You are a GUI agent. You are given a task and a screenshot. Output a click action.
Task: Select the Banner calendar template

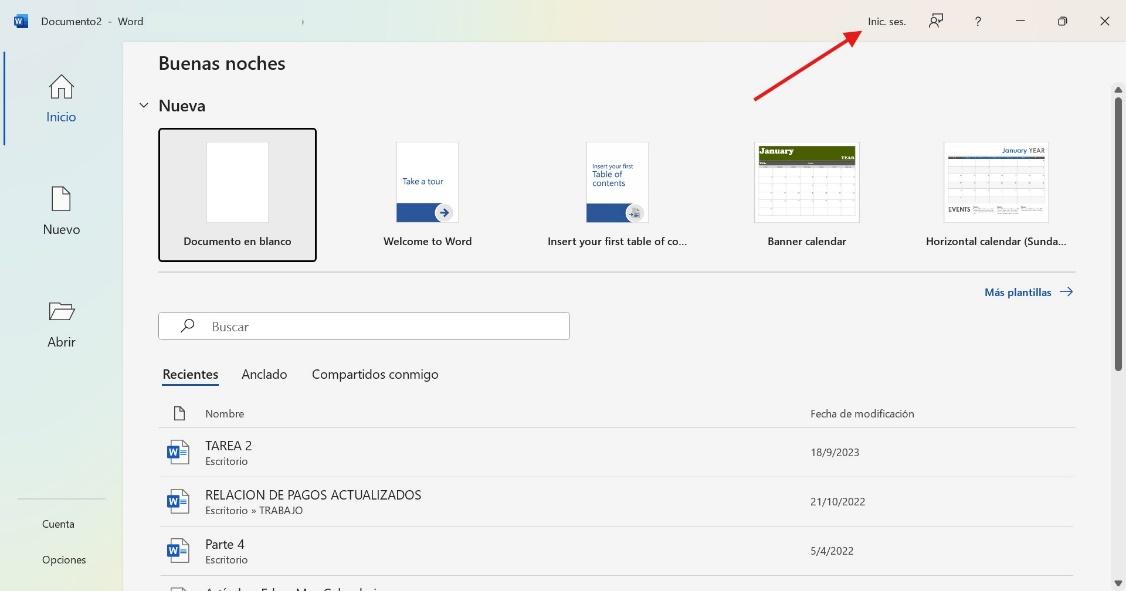[x=806, y=195]
